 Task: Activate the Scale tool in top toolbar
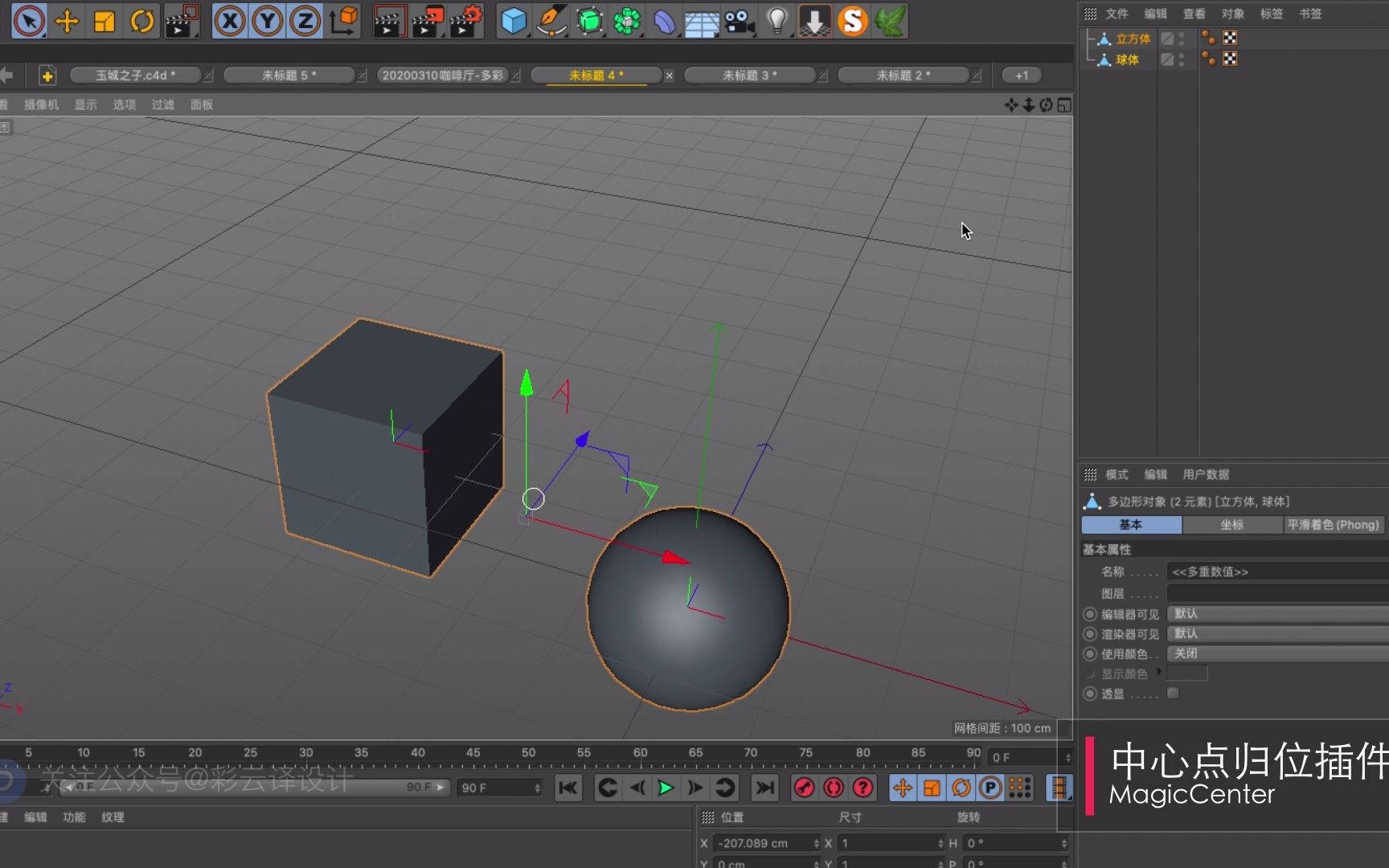click(x=104, y=22)
